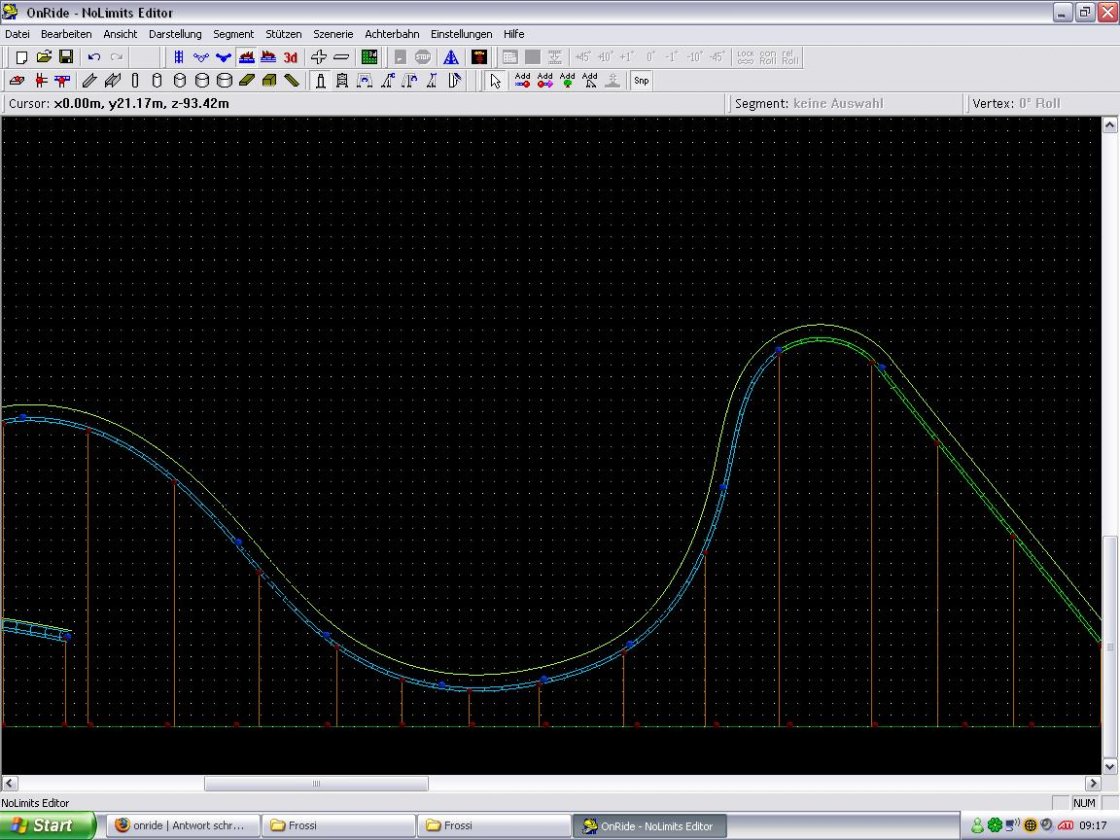The width and height of the screenshot is (1120, 840).
Task: Click the horizontal scrollbar thumb
Action: [x=316, y=784]
